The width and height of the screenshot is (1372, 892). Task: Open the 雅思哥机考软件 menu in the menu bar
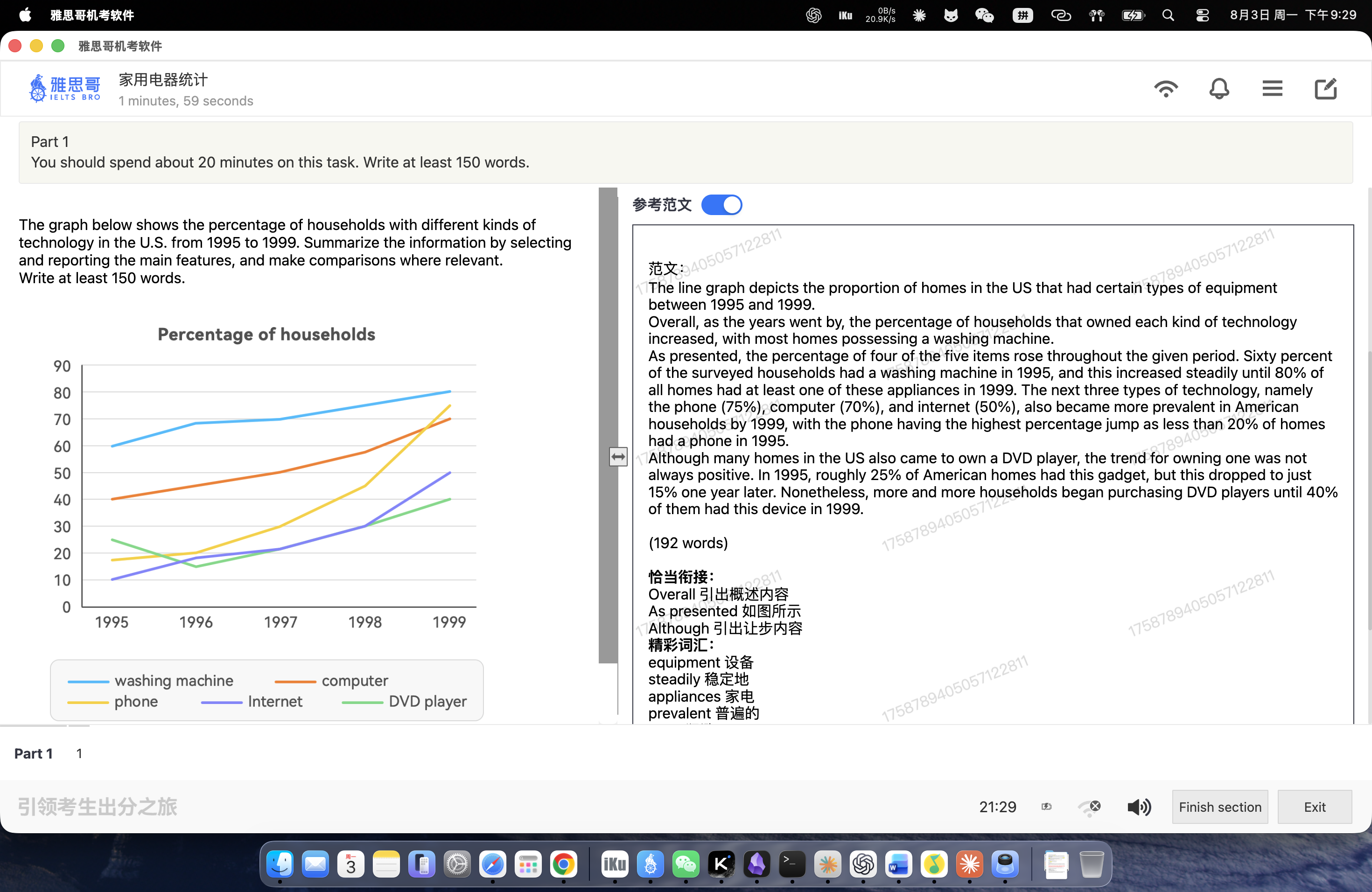[x=92, y=15]
